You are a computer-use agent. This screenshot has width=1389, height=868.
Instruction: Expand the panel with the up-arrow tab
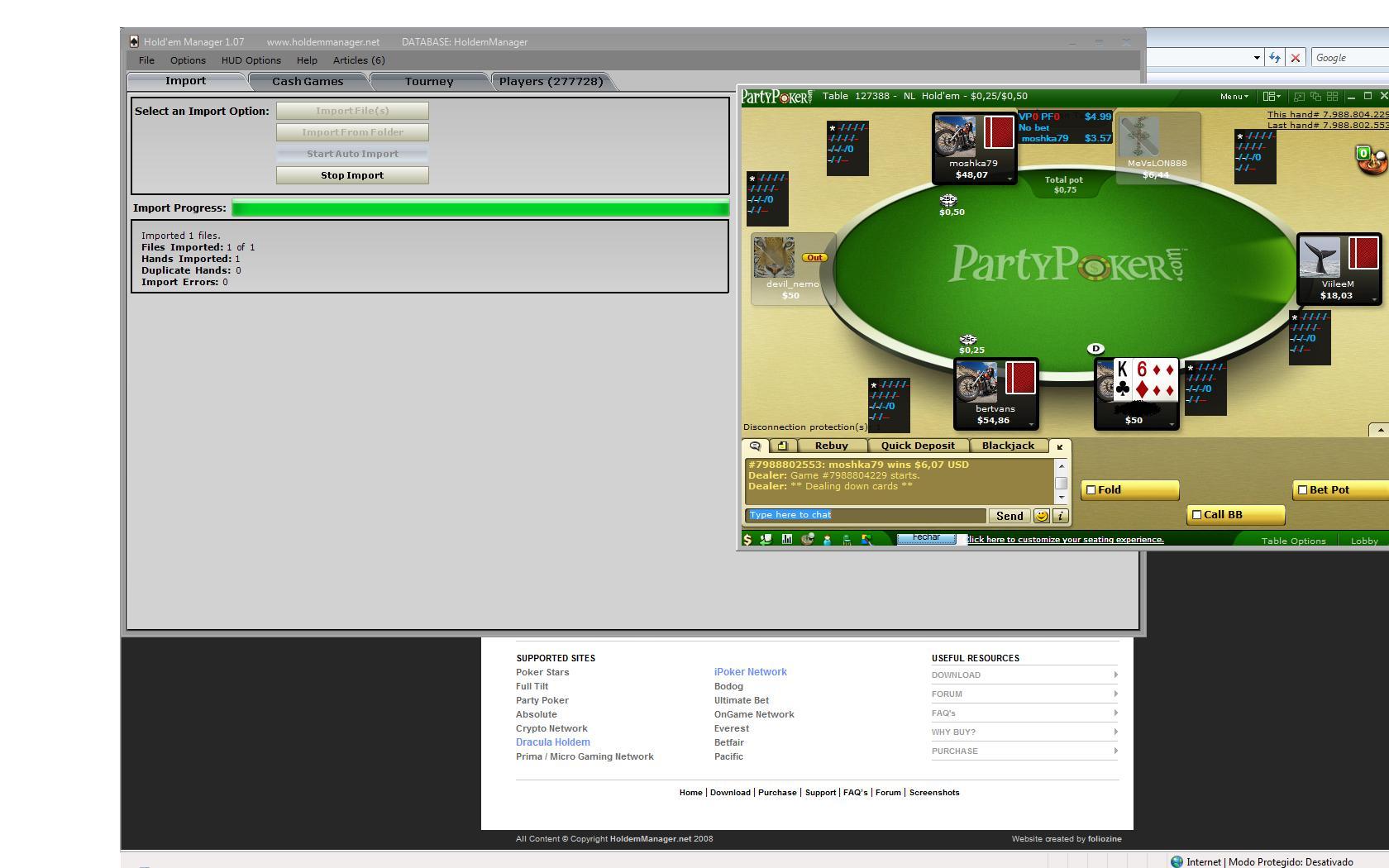click(x=1379, y=430)
